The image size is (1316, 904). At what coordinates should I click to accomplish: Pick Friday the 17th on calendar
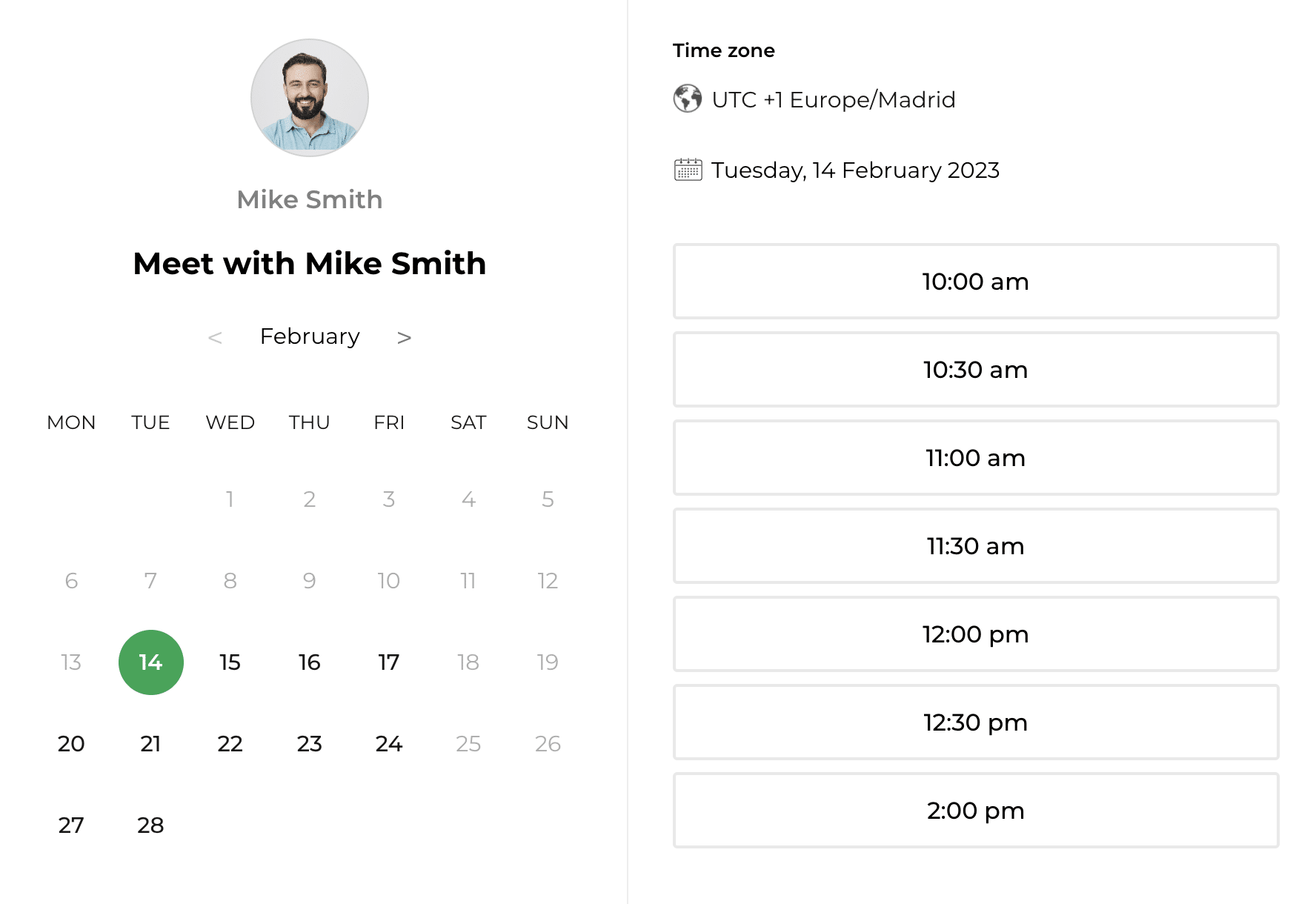[389, 662]
